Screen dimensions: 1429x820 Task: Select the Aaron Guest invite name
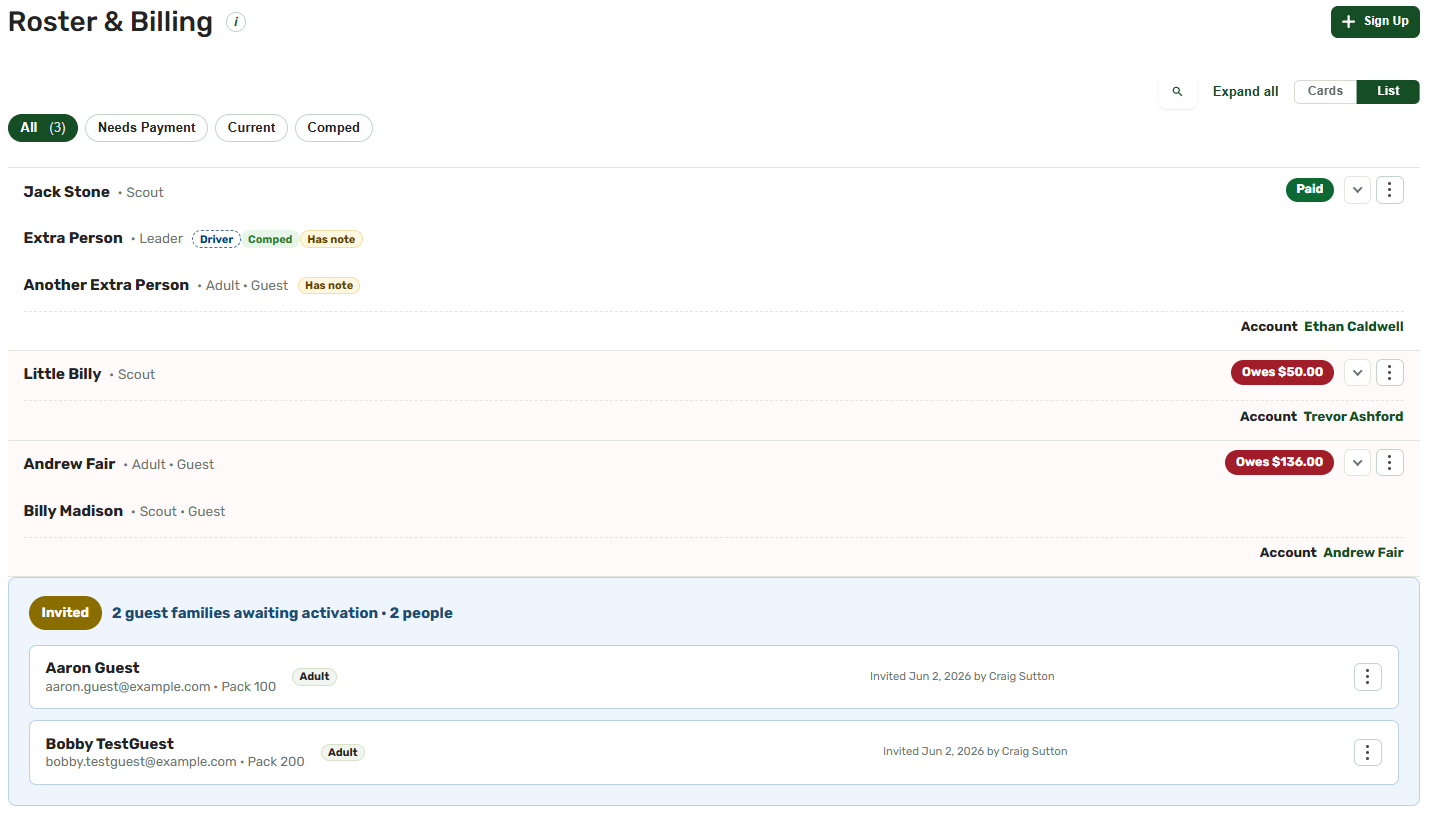pyautogui.click(x=93, y=668)
